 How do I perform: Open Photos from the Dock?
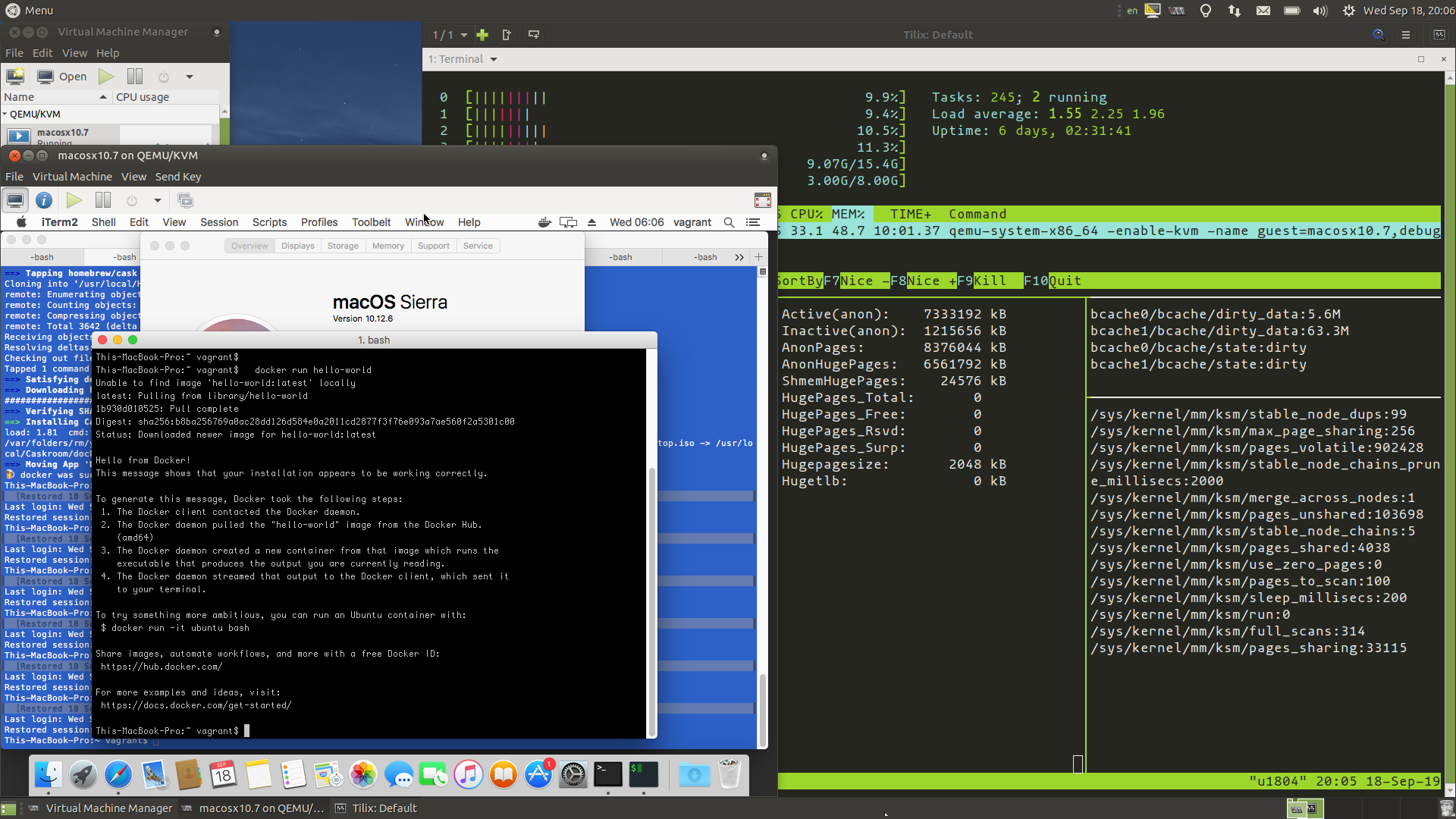[363, 774]
